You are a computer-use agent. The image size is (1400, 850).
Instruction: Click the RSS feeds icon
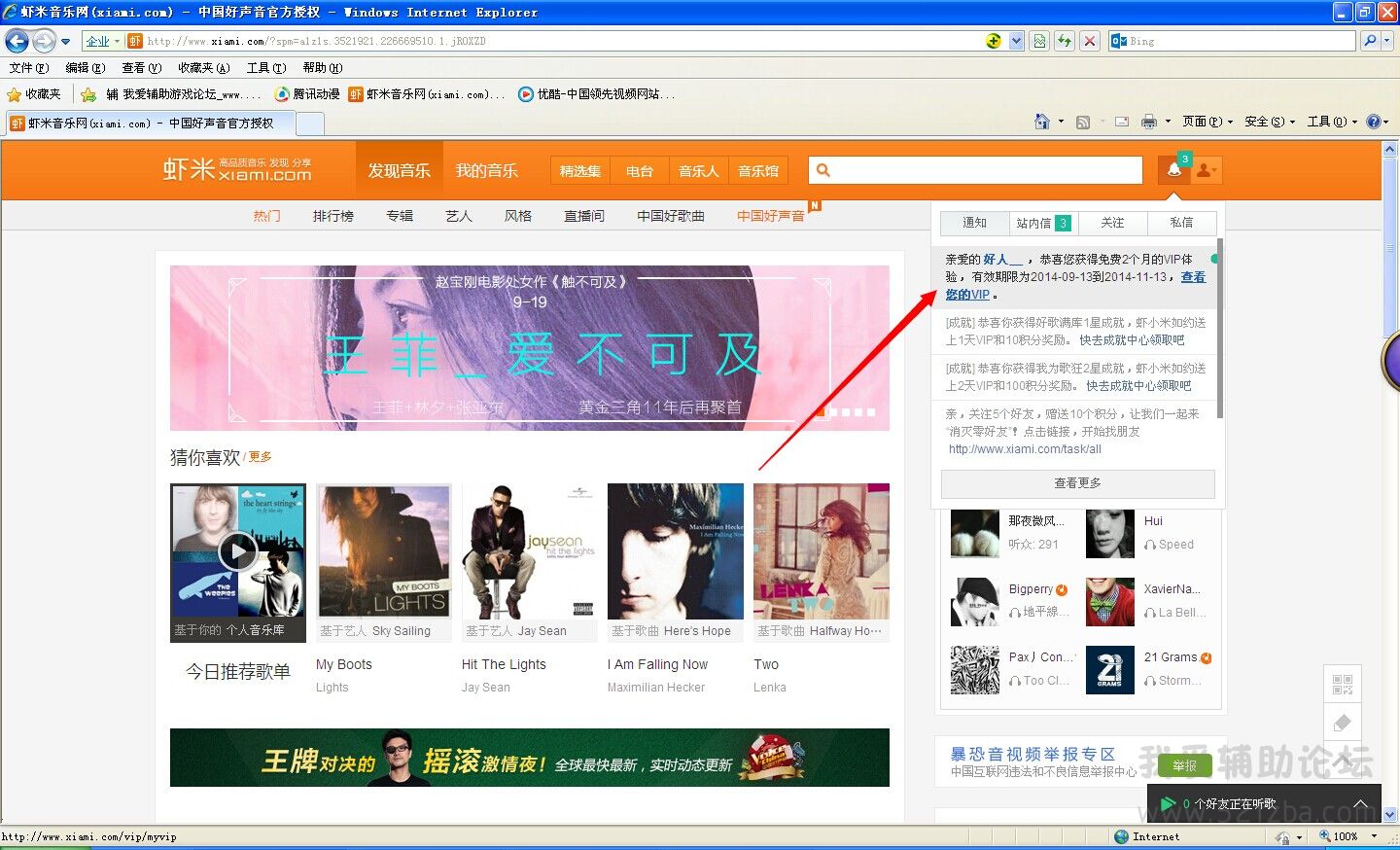pos(1082,122)
